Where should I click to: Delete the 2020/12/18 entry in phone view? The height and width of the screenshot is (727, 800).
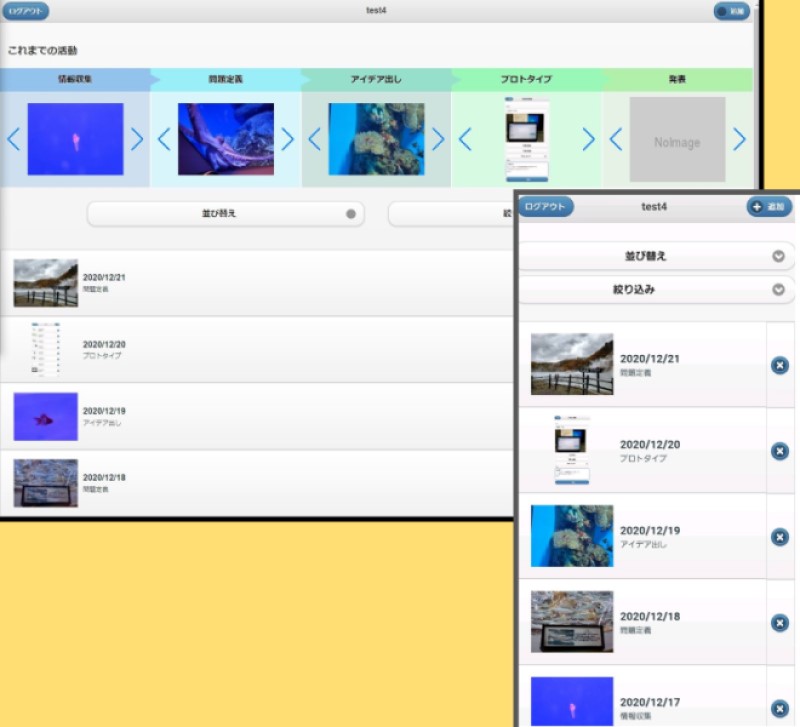(780, 623)
